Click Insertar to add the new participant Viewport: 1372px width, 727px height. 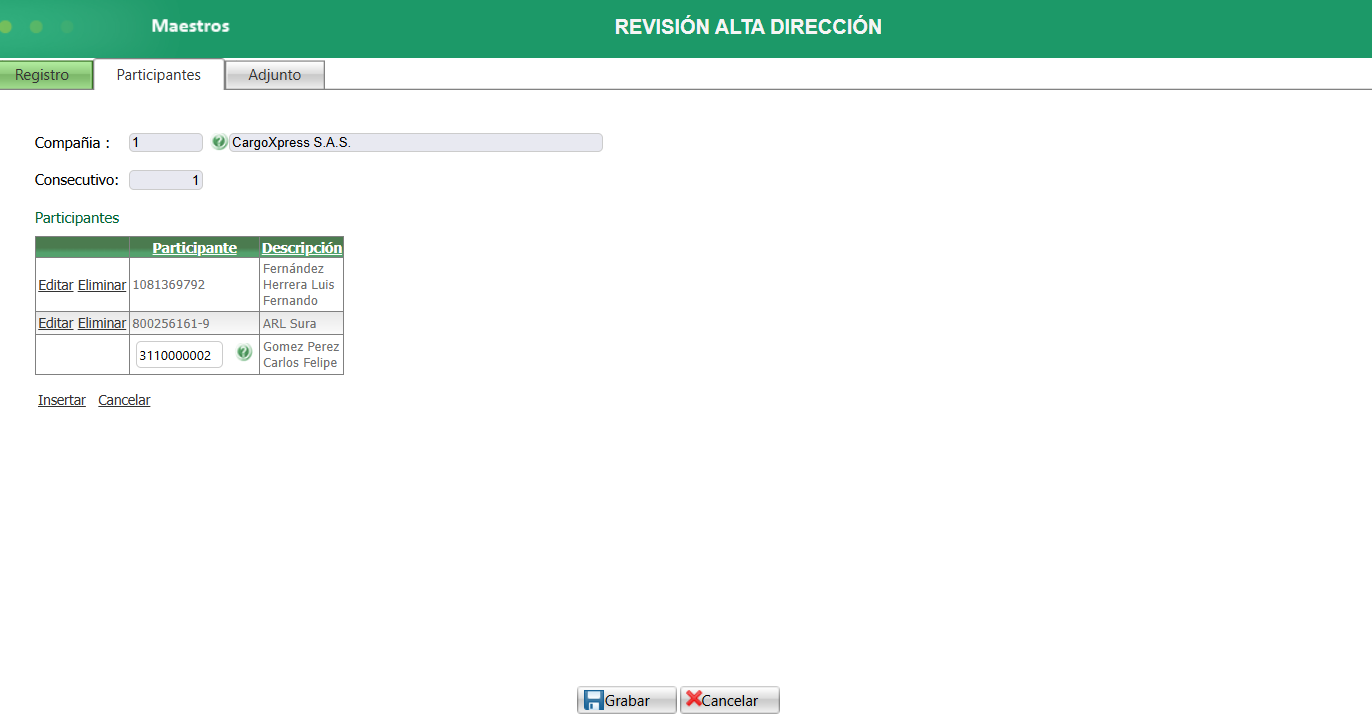61,399
